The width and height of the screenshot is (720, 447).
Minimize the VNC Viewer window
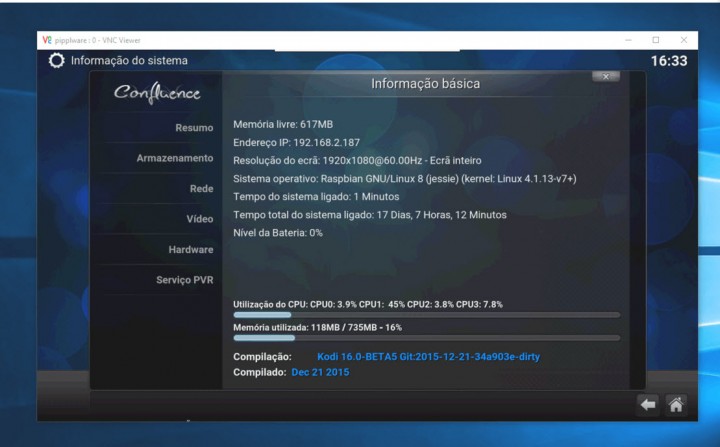628,40
